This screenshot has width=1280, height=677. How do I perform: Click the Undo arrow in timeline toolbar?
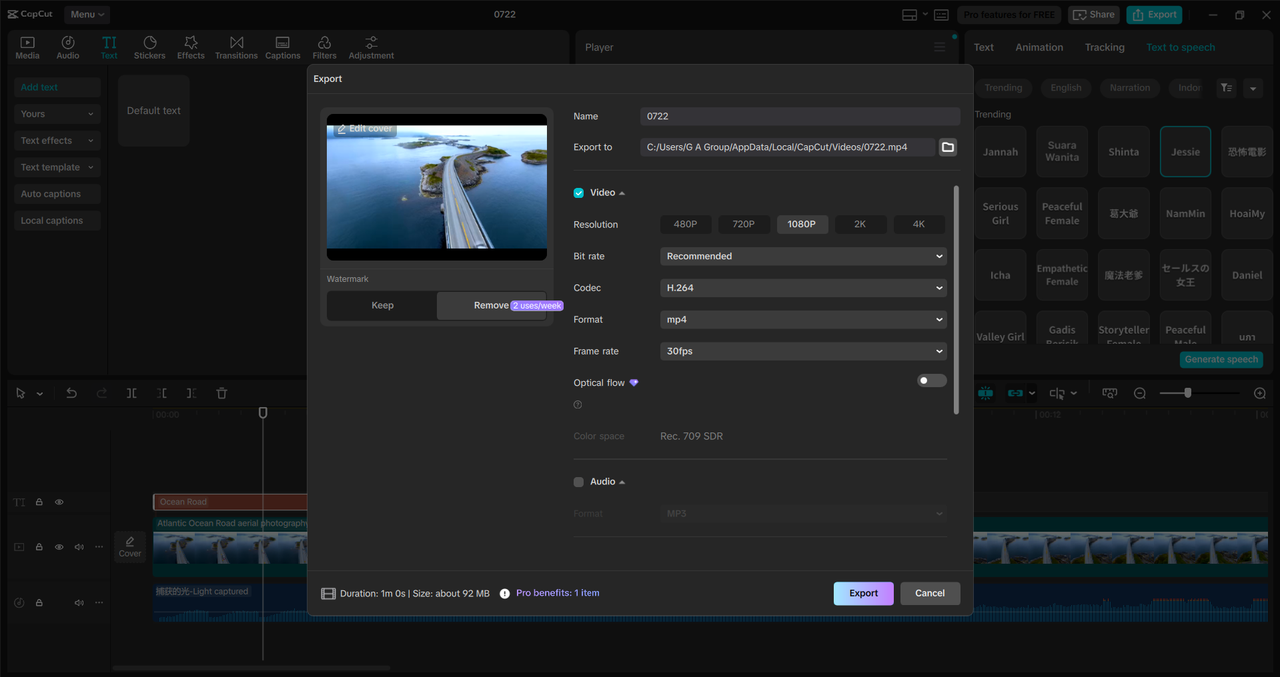[71, 394]
